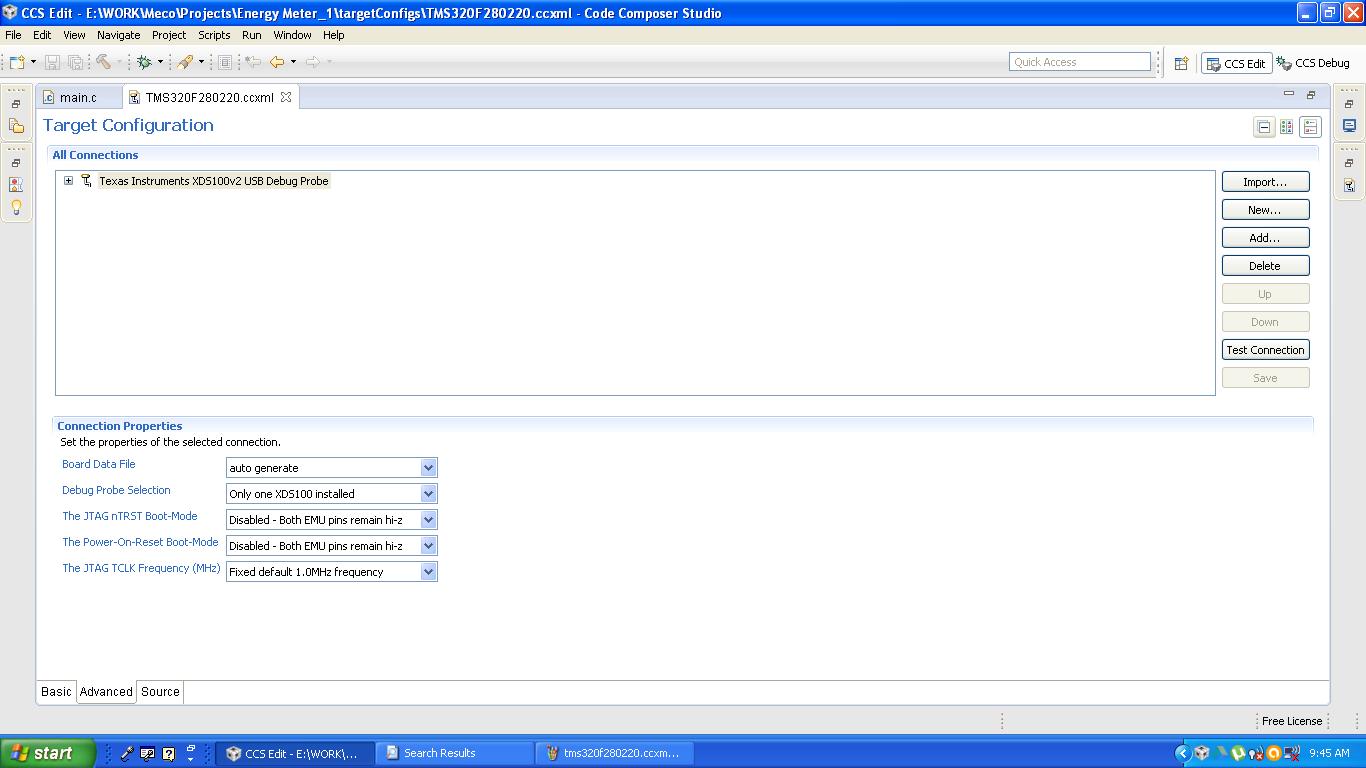The height and width of the screenshot is (768, 1366).
Task: Close the TMS320F280220.ccxml tab
Action: click(285, 98)
